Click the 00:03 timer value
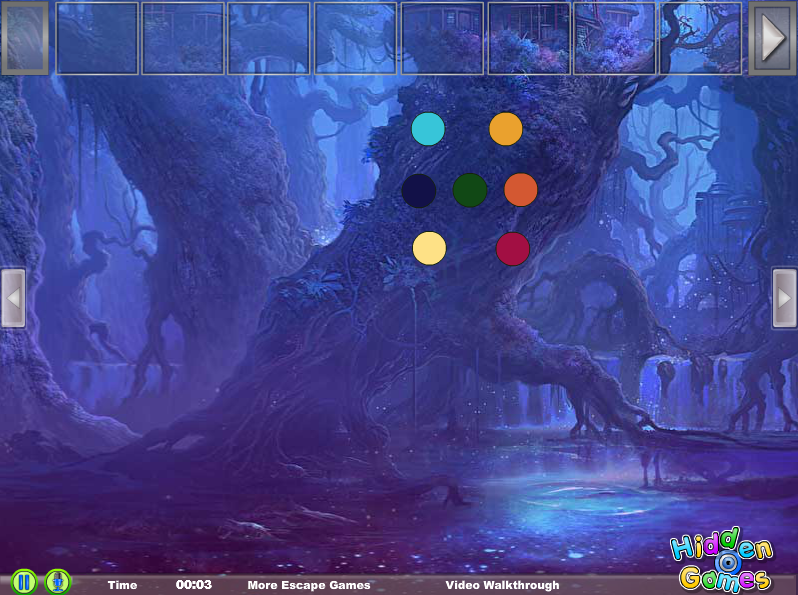This screenshot has width=798, height=595. point(194,584)
